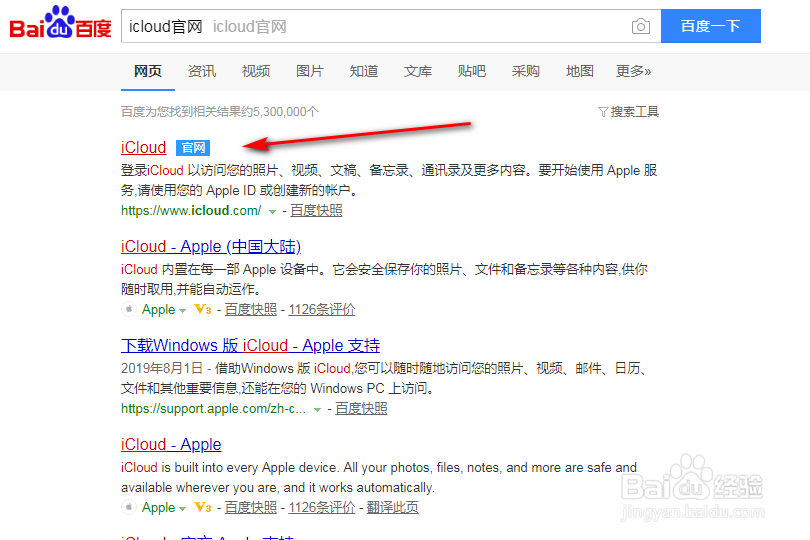810x540 pixels.
Task: Click the 翻译此页 translate link
Action: [x=393, y=507]
